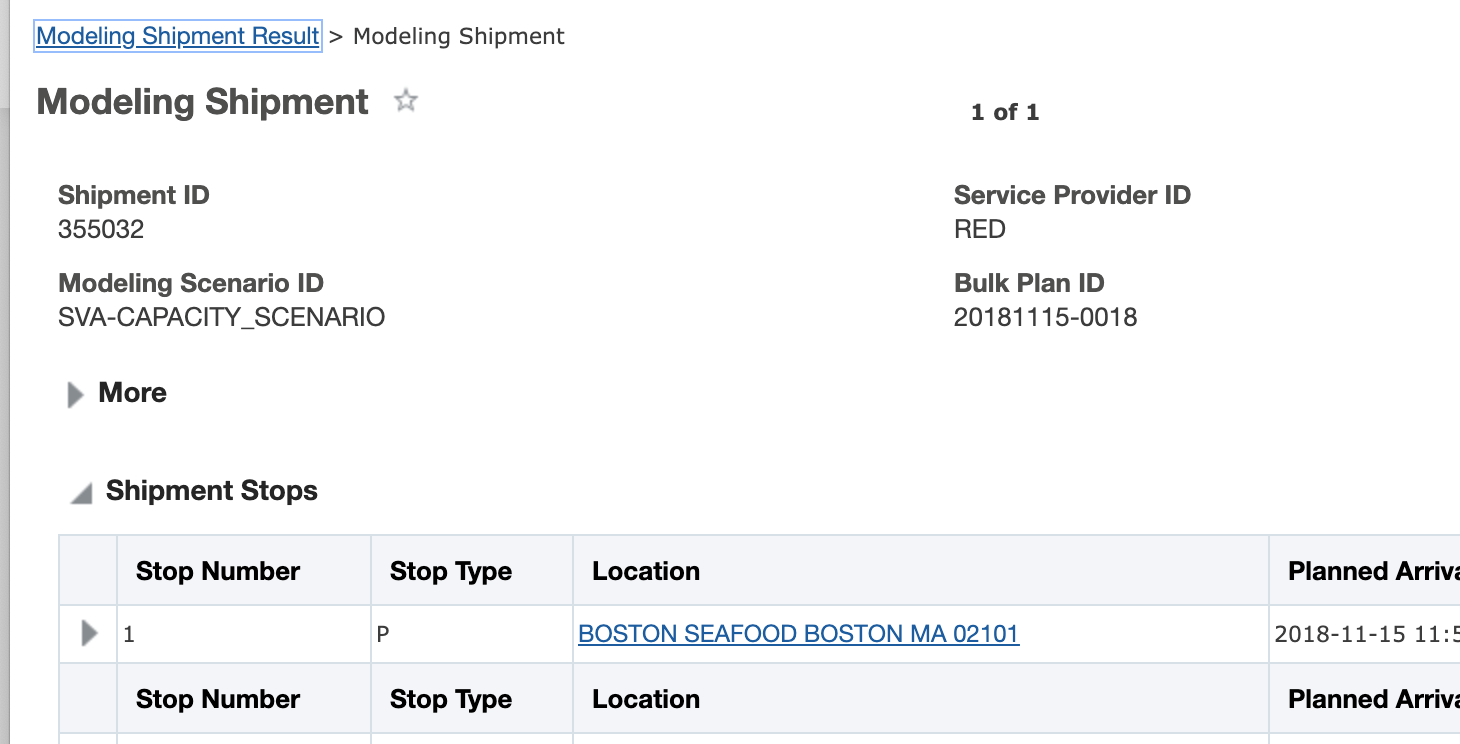The height and width of the screenshot is (744, 1460).
Task: Click upper Planned Arrival column header
Action: pyautogui.click(x=1372, y=571)
